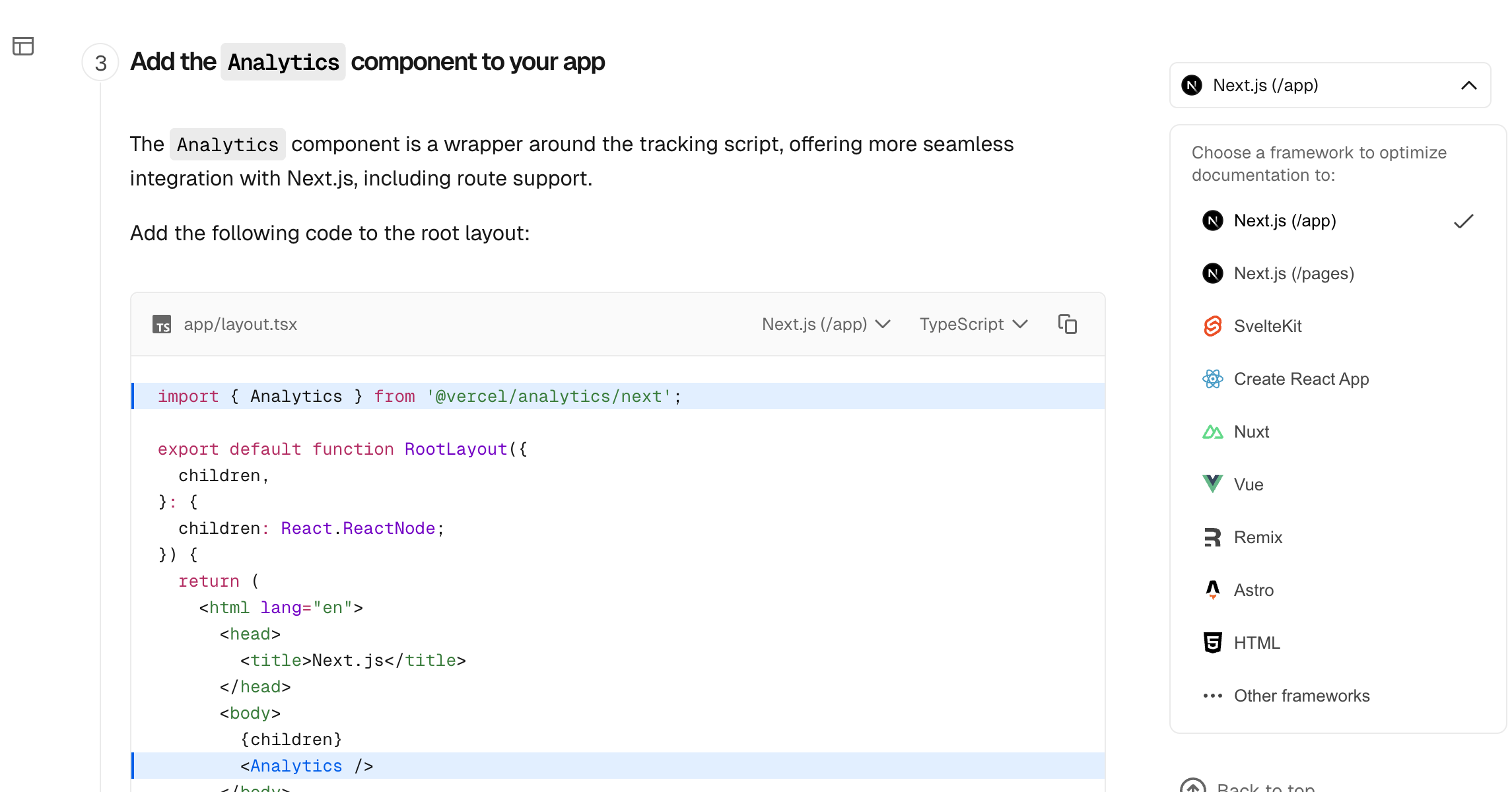The width and height of the screenshot is (1512, 792).
Task: Click the HTML5 shield icon
Action: click(1212, 643)
